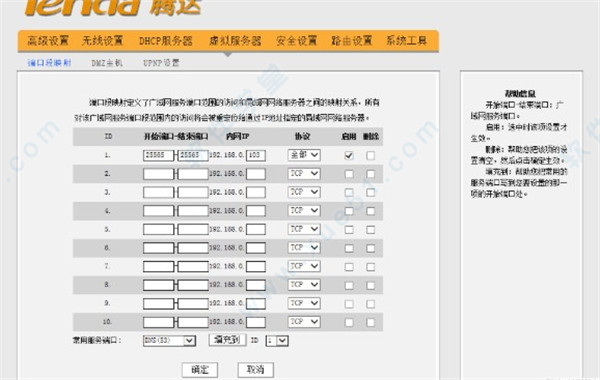This screenshot has width=600, height=380.
Task: Click start port field in row 8
Action: [x=158, y=285]
